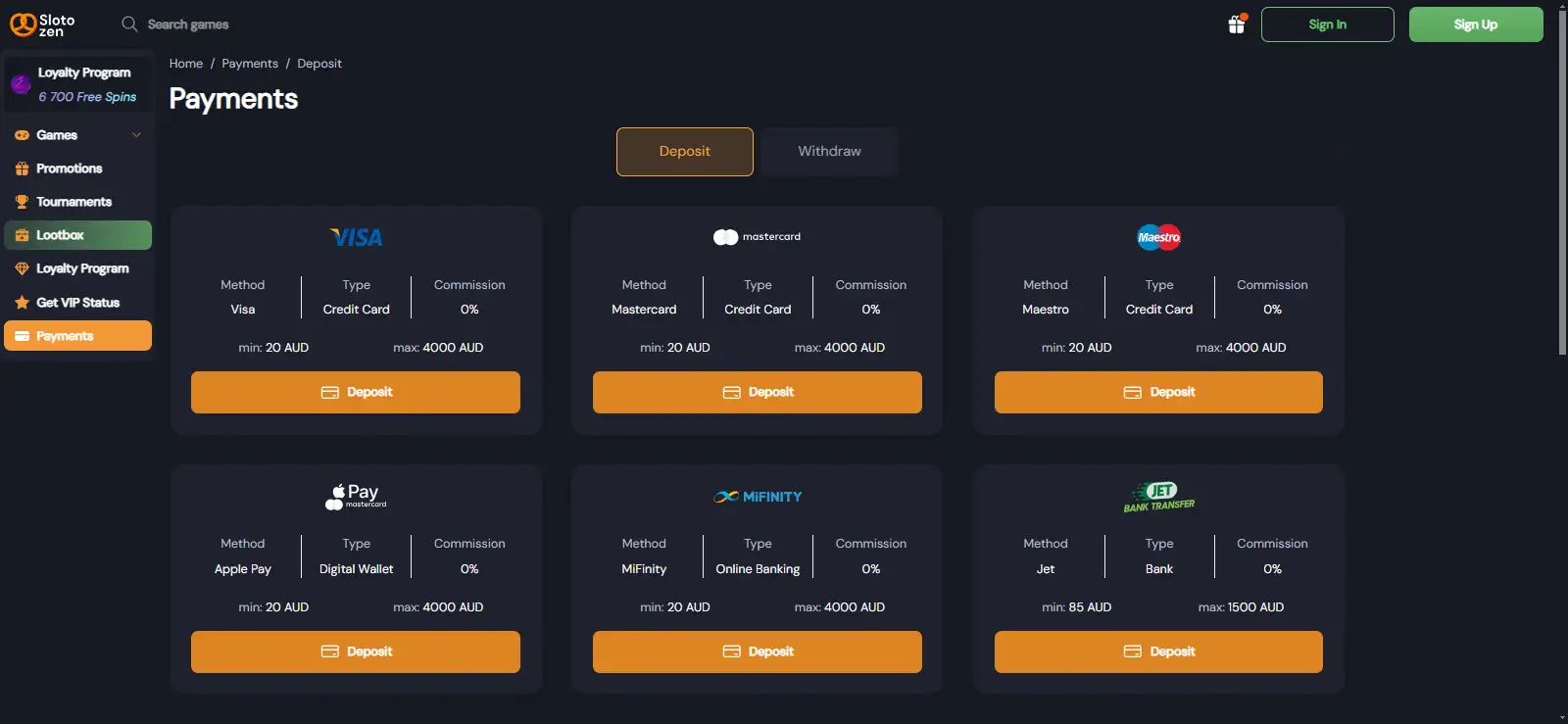Open the gift box notifications icon

[x=1237, y=24]
